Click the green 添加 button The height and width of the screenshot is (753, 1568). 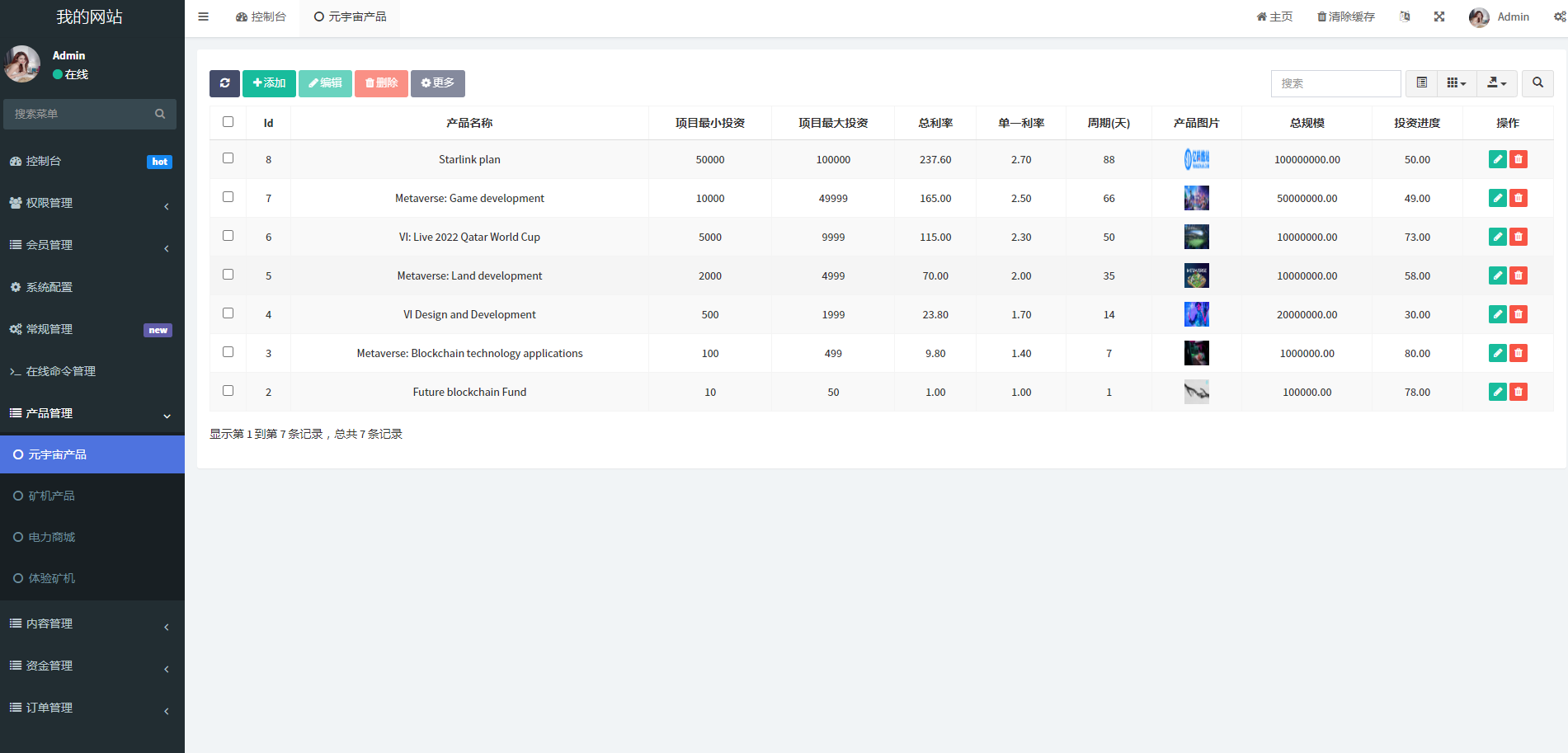pyautogui.click(x=269, y=83)
